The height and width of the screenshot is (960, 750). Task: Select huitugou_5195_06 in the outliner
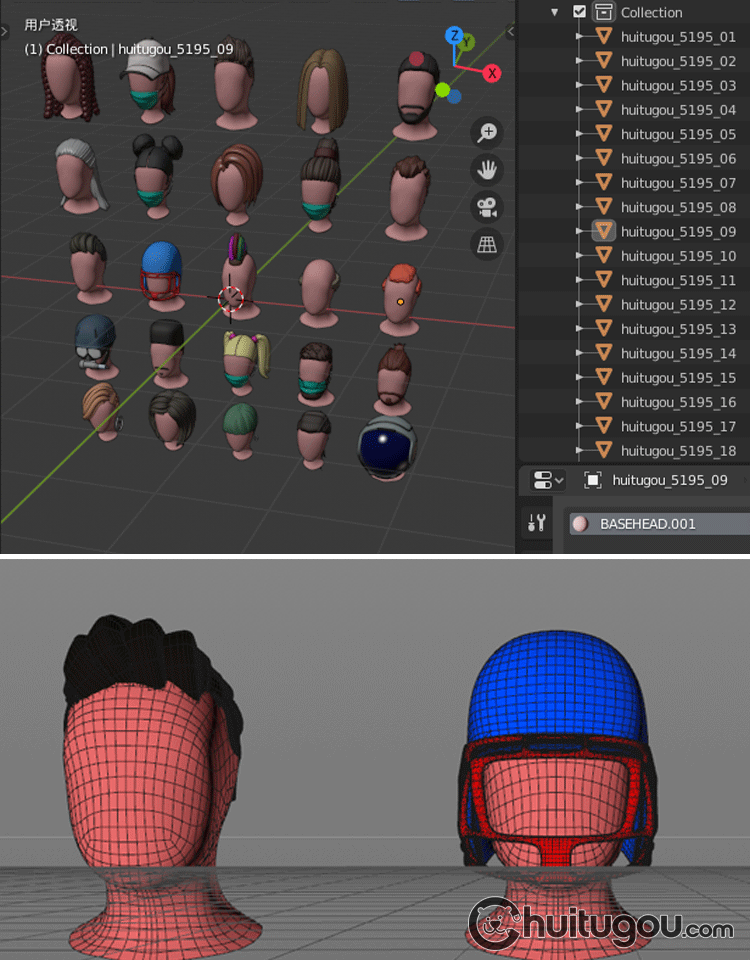click(678, 159)
